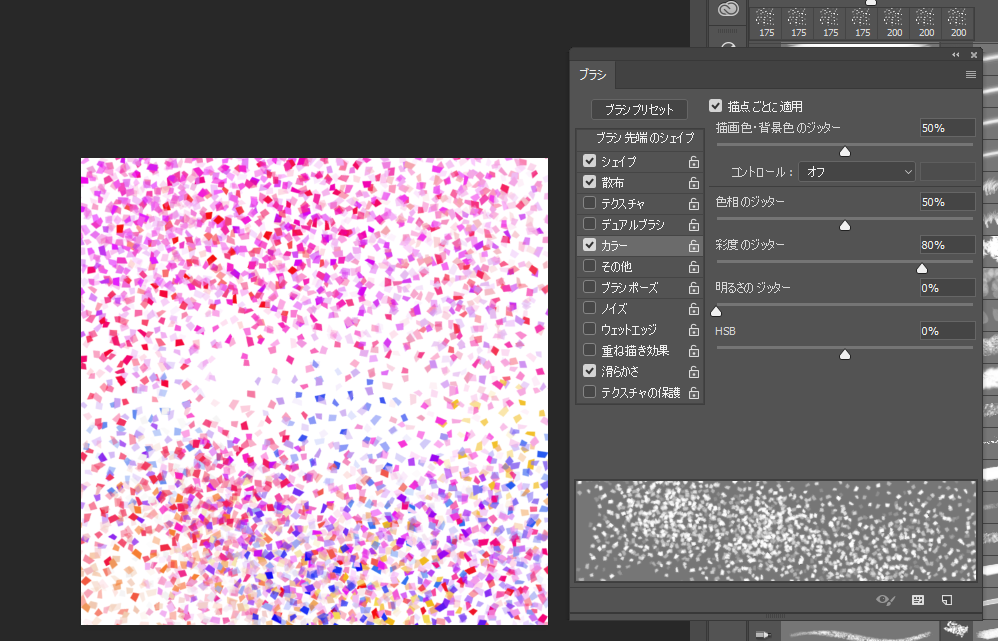Enable the テクスチャ checkbox
The height and width of the screenshot is (641, 998).
click(589, 203)
